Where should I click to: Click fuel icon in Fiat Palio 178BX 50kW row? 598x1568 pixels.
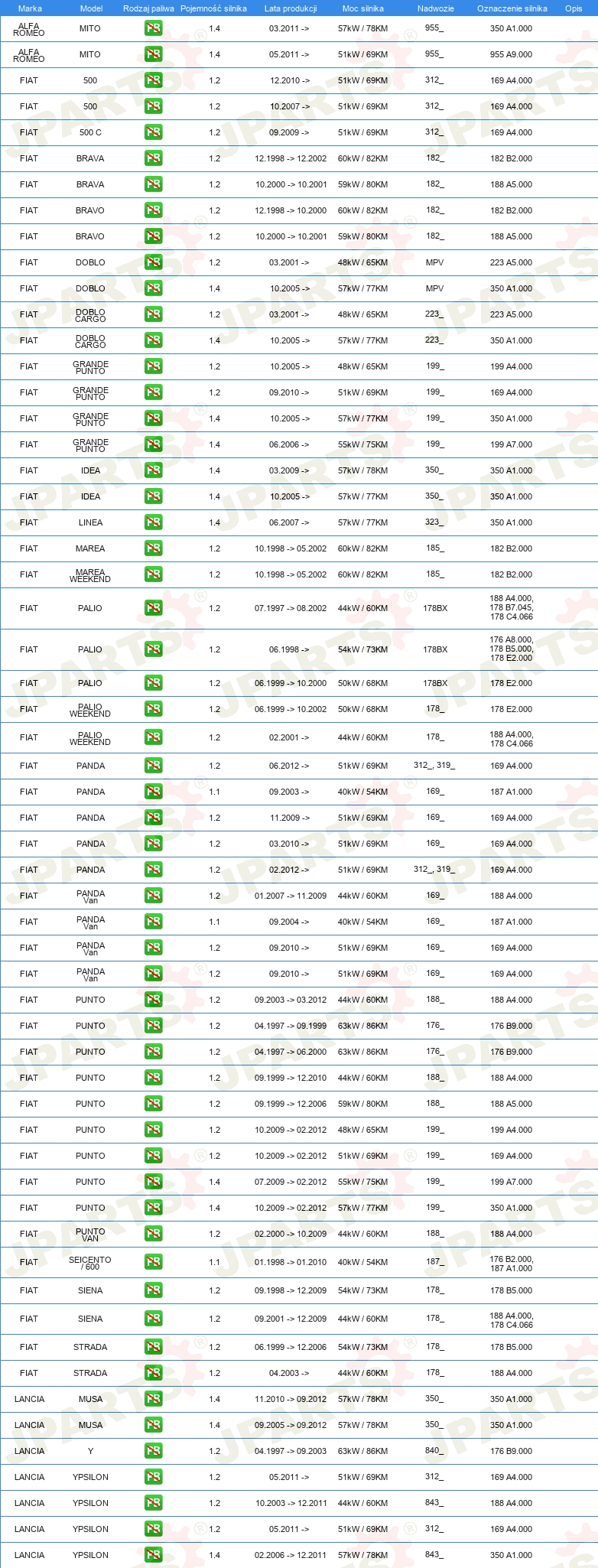153,683
